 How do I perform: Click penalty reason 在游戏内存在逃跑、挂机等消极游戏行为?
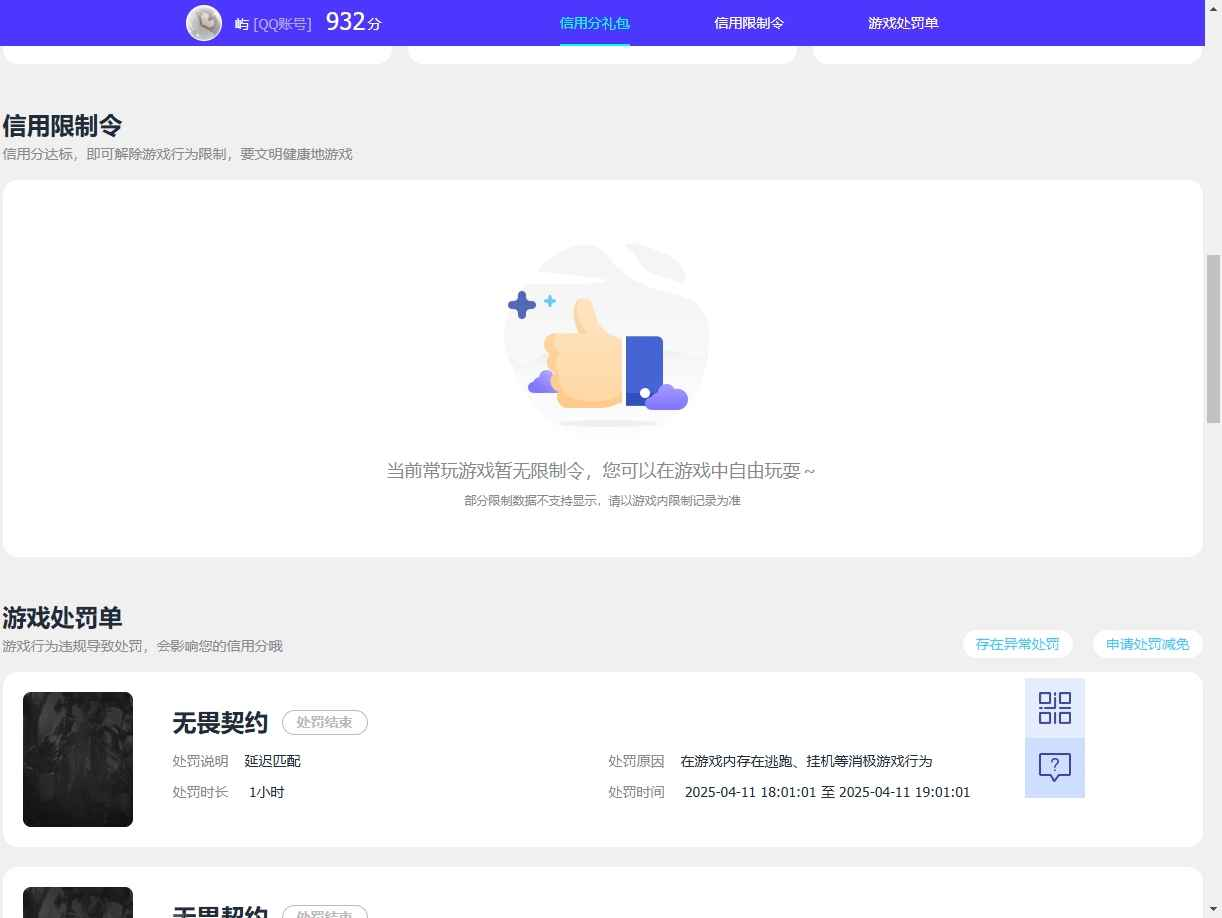pyautogui.click(x=806, y=761)
